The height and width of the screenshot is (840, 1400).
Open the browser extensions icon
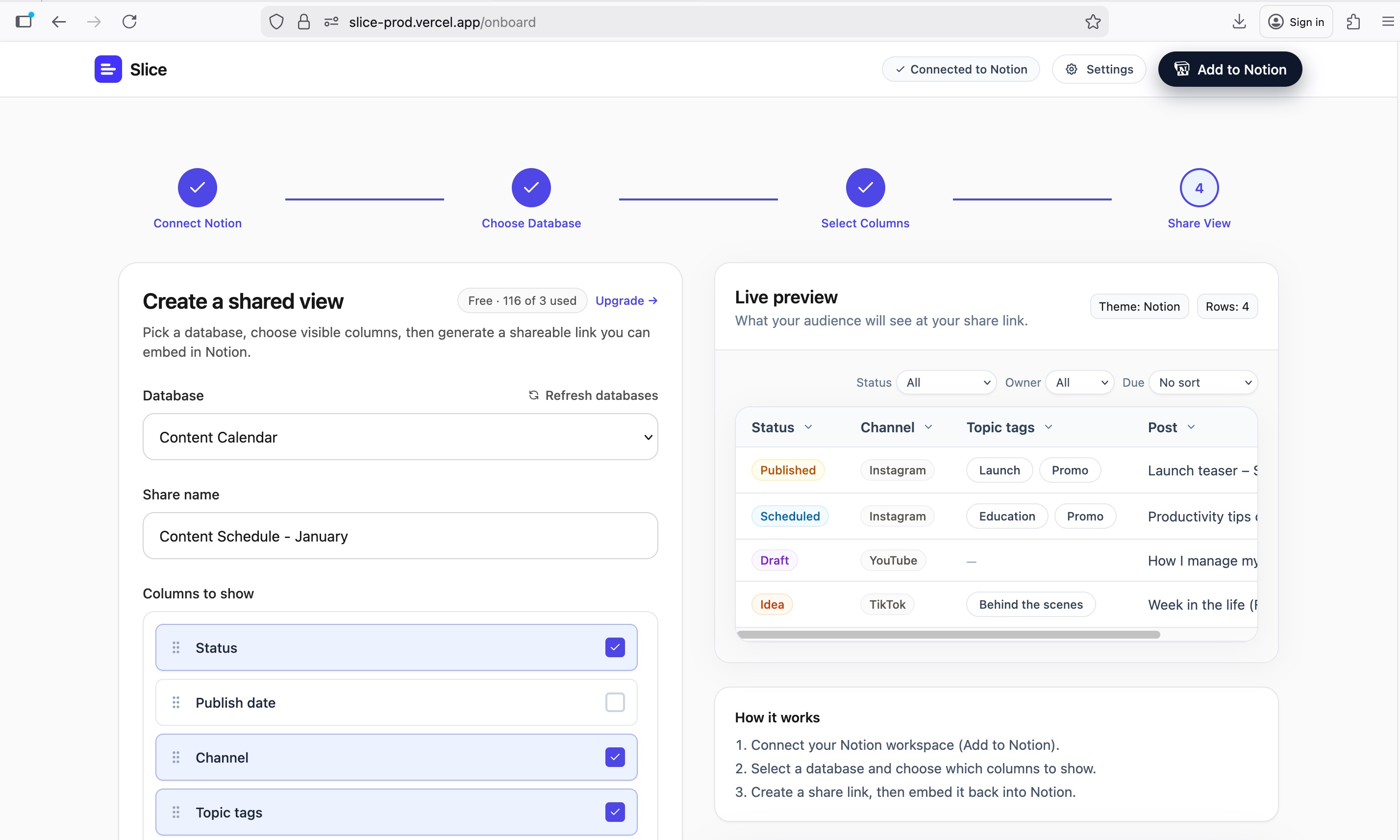point(1353,22)
